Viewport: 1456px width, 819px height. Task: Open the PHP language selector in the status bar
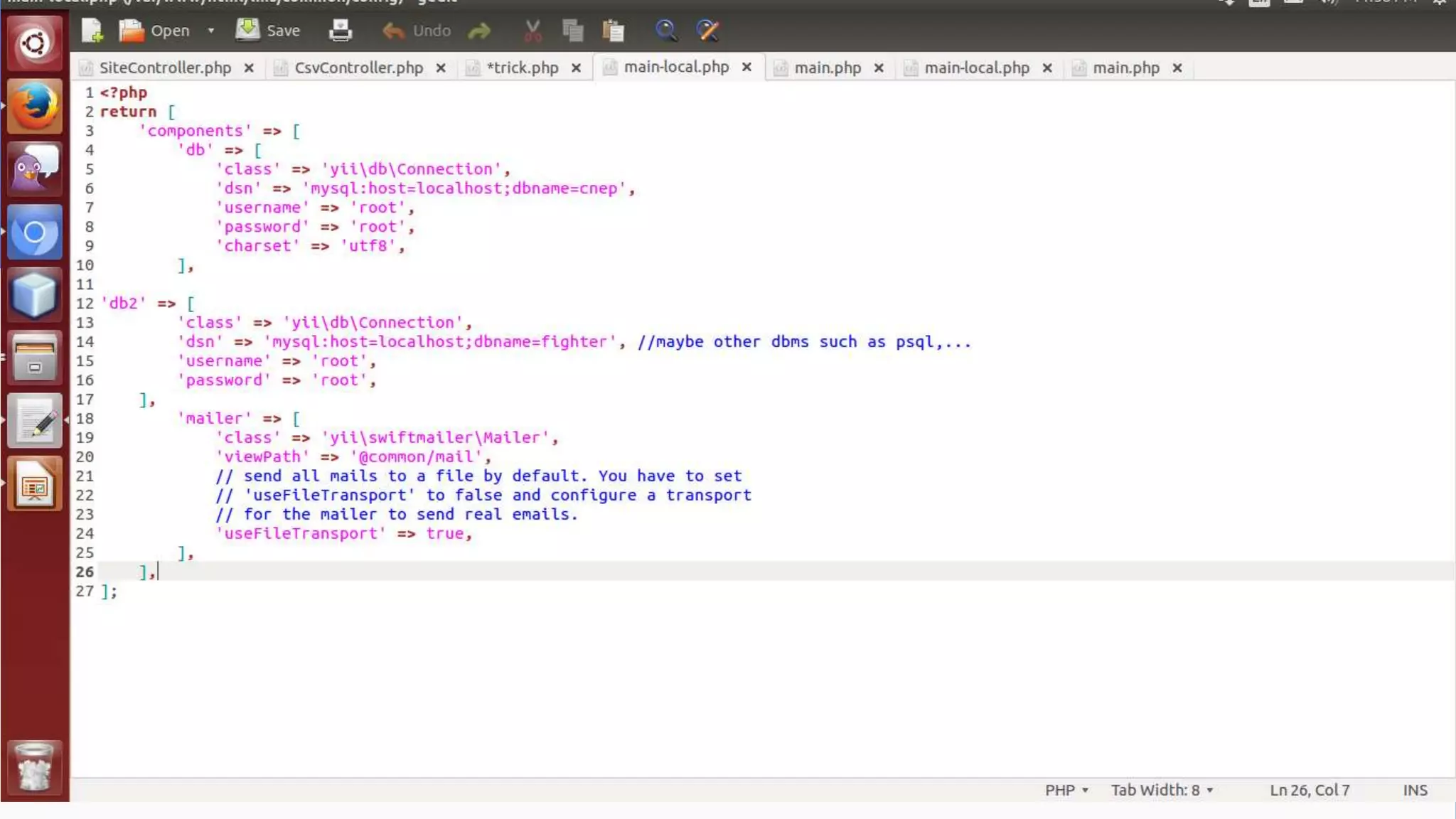[x=1066, y=790]
